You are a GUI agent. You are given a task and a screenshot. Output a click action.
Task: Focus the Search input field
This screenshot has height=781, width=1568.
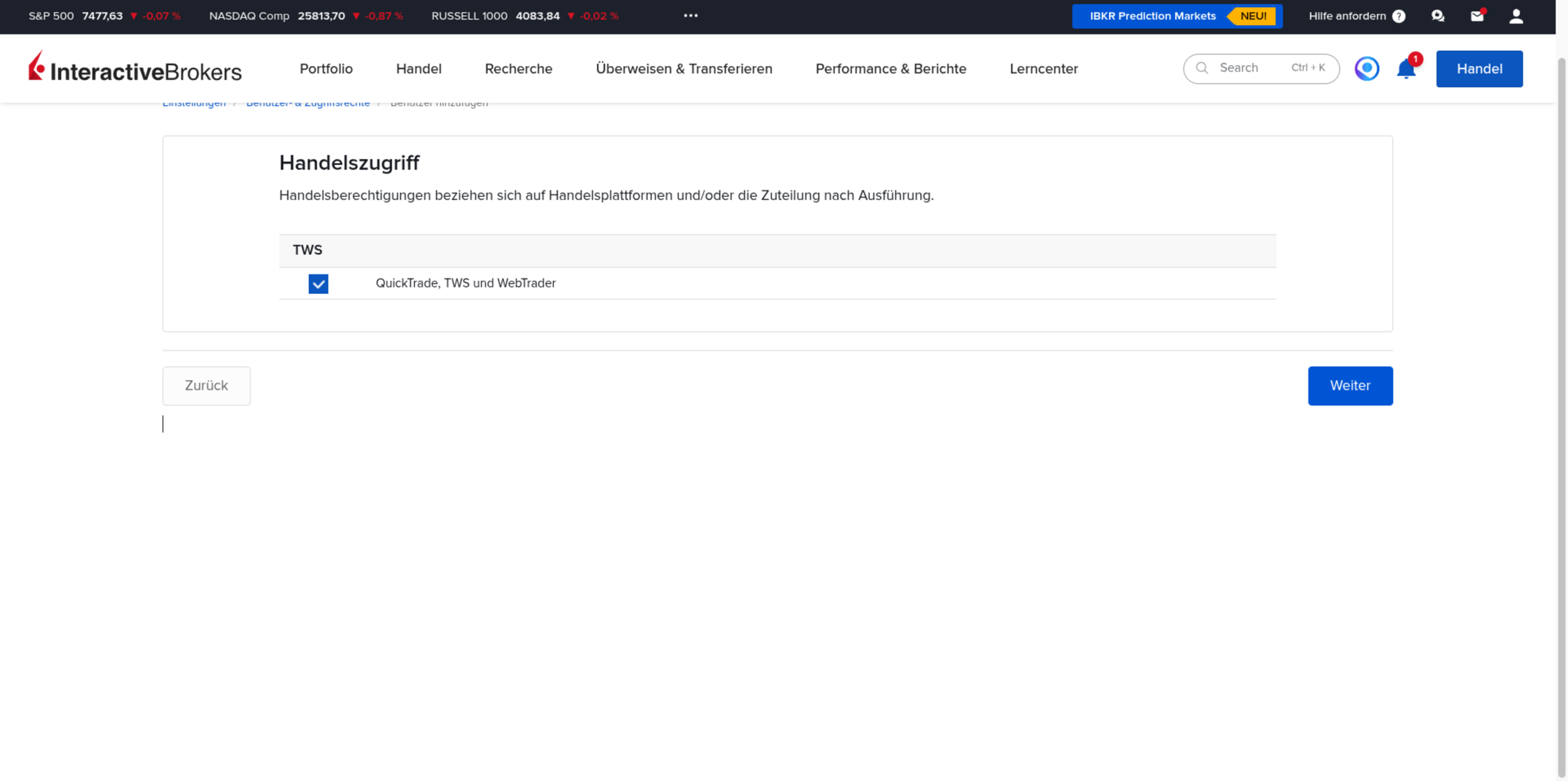click(1261, 69)
